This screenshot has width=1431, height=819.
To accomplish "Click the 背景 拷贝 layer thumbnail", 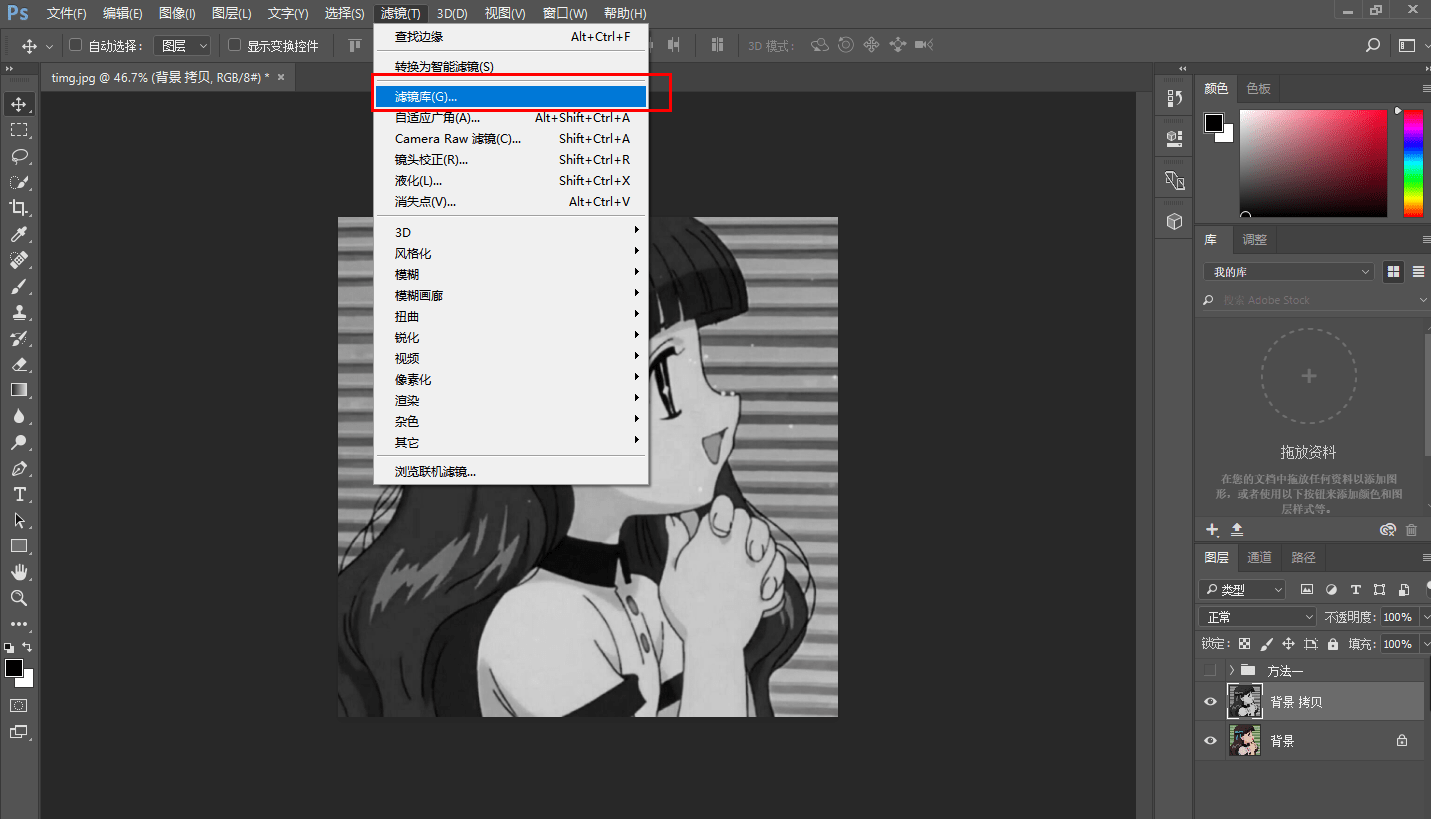I will [x=1245, y=702].
